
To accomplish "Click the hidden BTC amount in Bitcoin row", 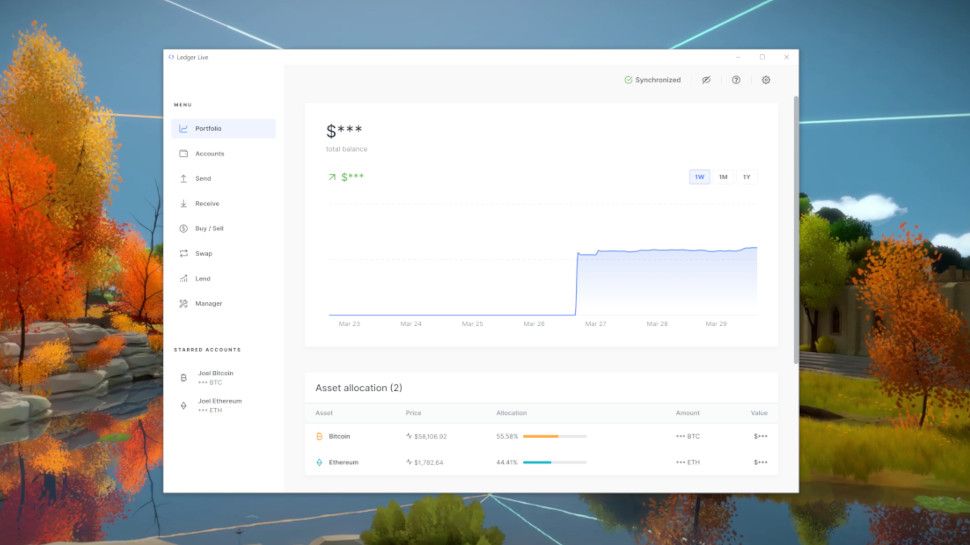I will [x=687, y=437].
